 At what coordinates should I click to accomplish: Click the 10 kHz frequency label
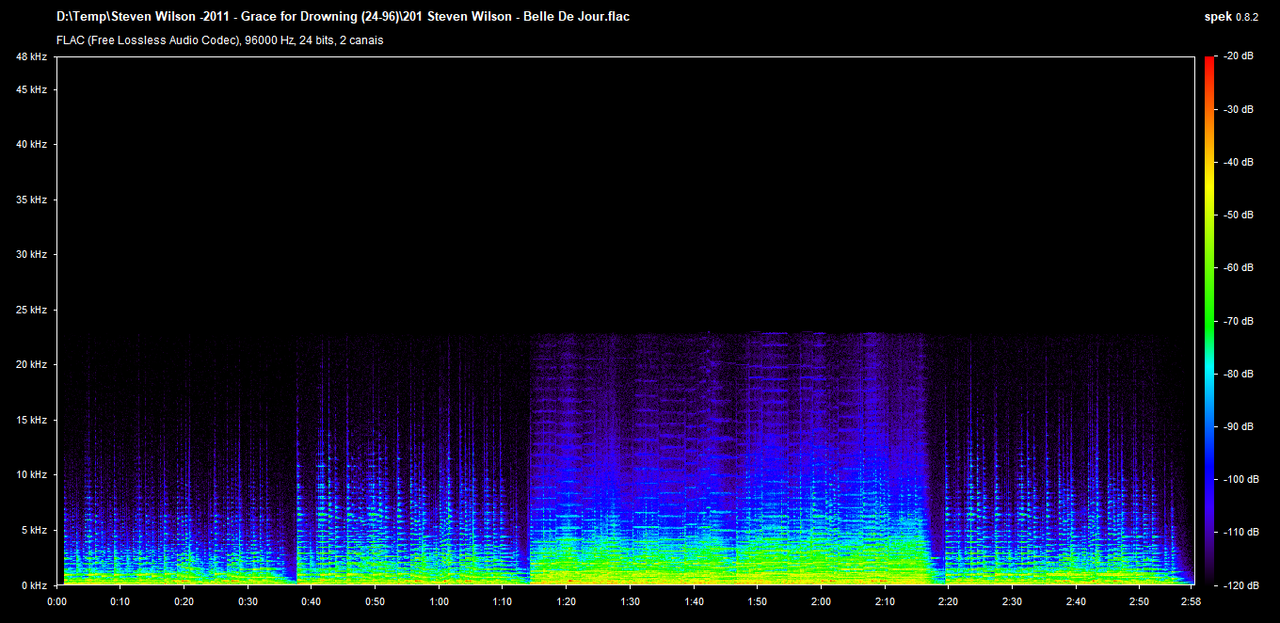click(31, 475)
